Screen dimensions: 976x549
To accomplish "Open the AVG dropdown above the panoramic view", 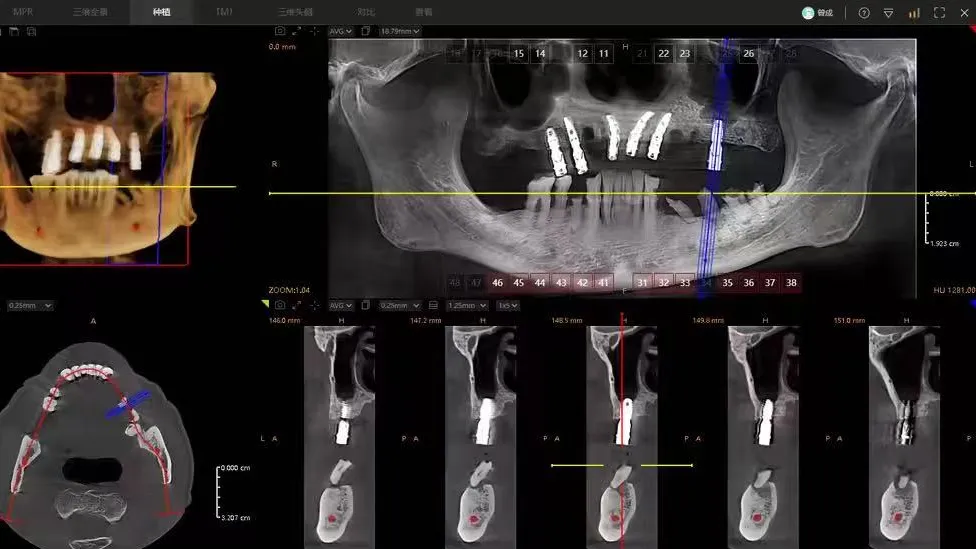I will [x=341, y=31].
